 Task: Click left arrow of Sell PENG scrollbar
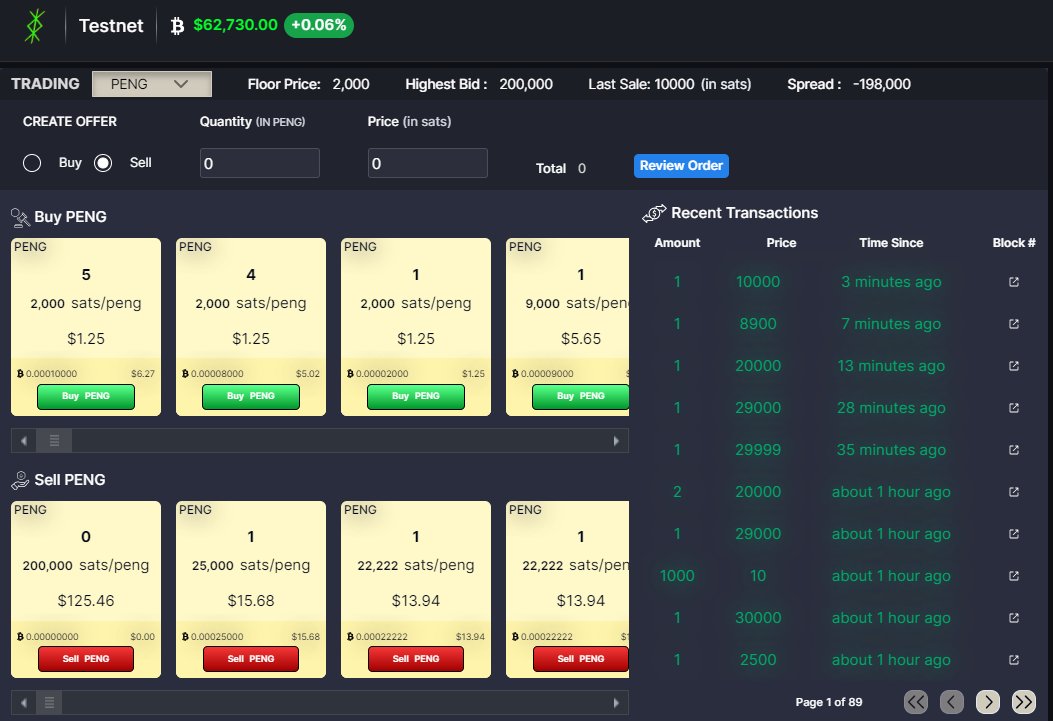click(x=24, y=703)
